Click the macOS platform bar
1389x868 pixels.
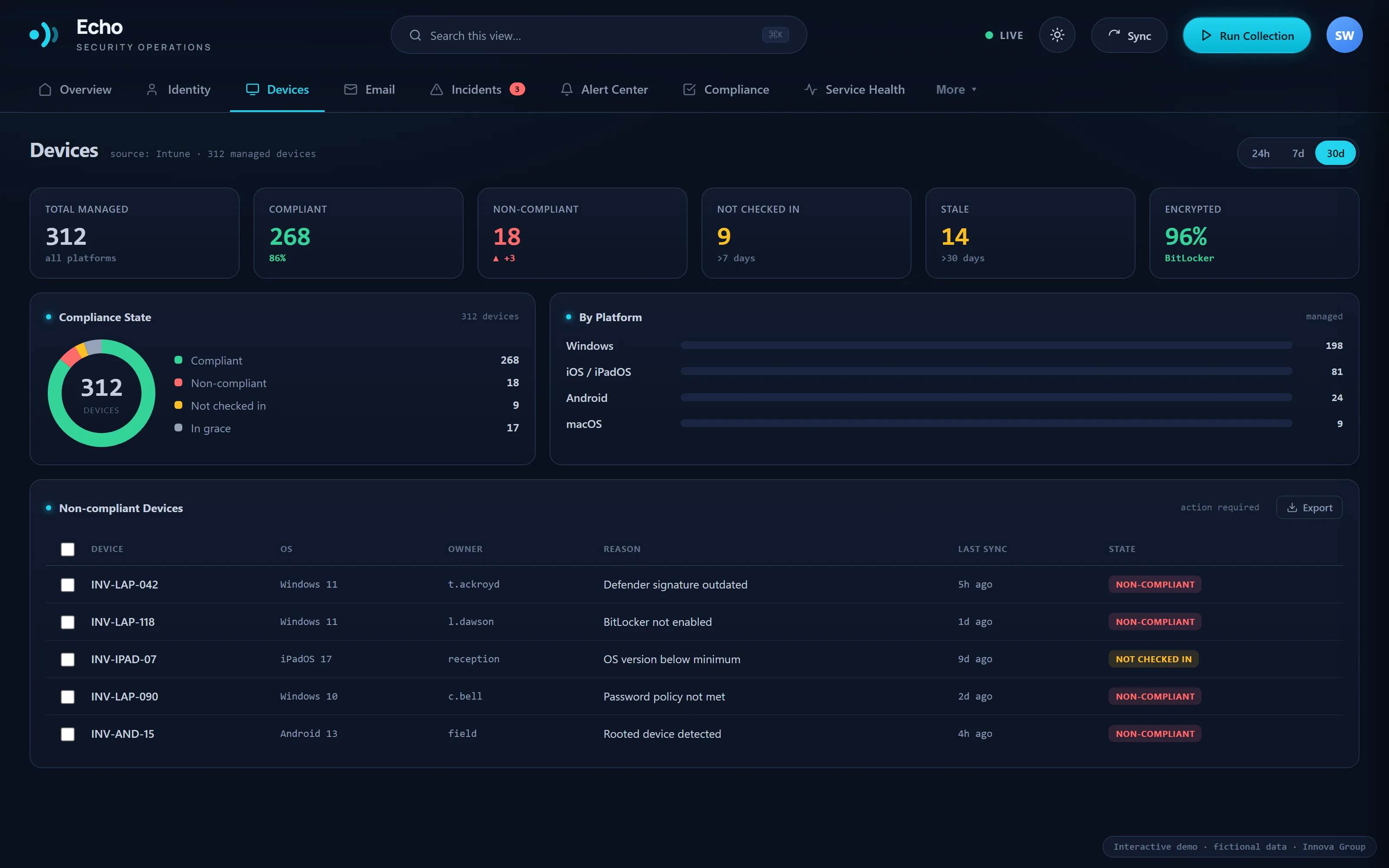986,423
